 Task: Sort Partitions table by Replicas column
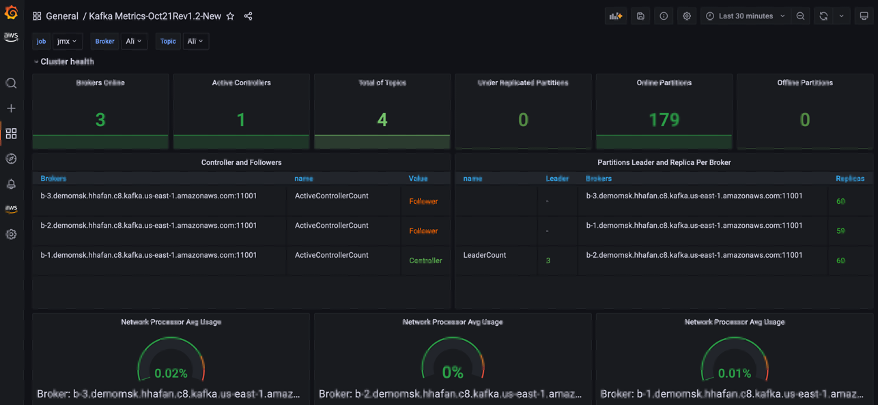pos(850,179)
